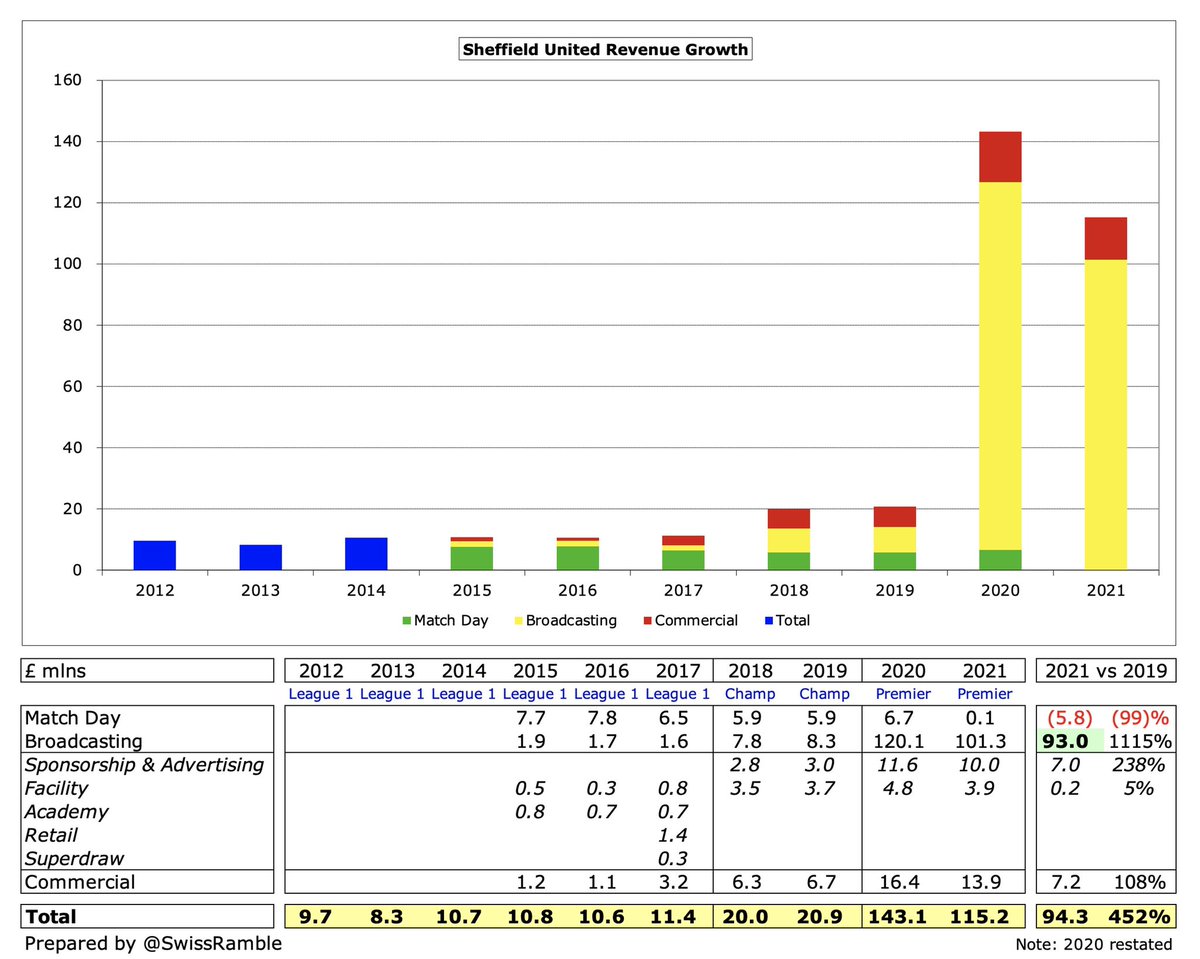
Task: Click the 'Broadcasting' table row label
Action: [x=86, y=741]
